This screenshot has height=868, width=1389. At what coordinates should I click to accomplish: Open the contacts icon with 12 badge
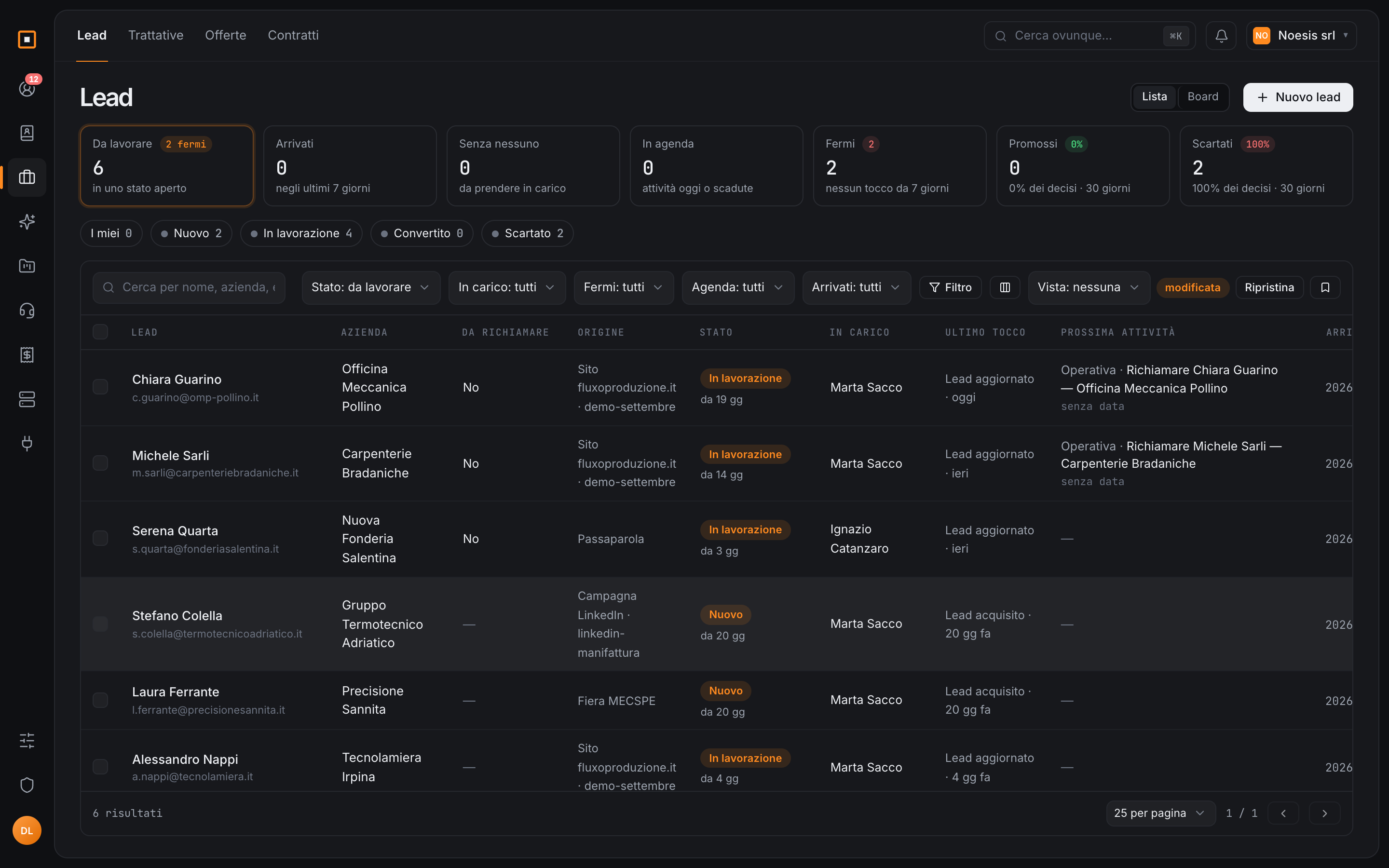tap(27, 88)
